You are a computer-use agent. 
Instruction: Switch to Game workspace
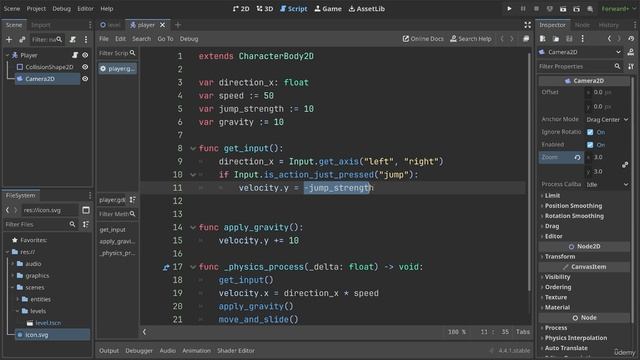point(328,9)
